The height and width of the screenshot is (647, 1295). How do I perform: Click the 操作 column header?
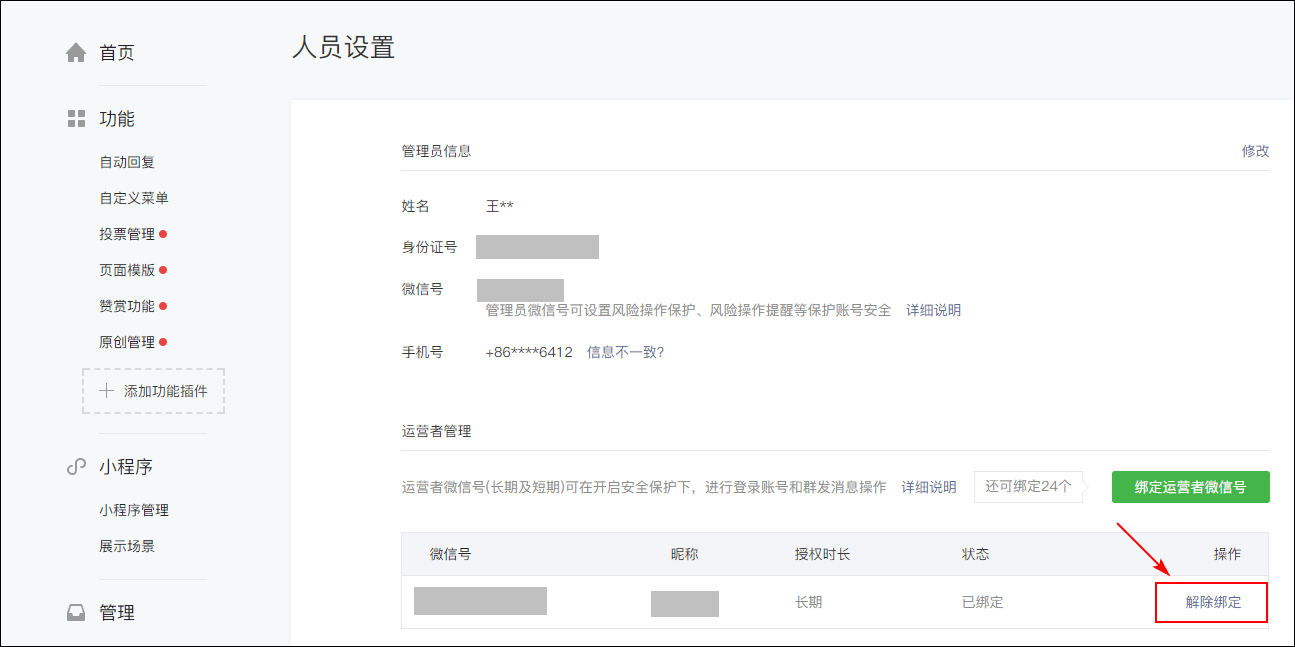point(1227,554)
